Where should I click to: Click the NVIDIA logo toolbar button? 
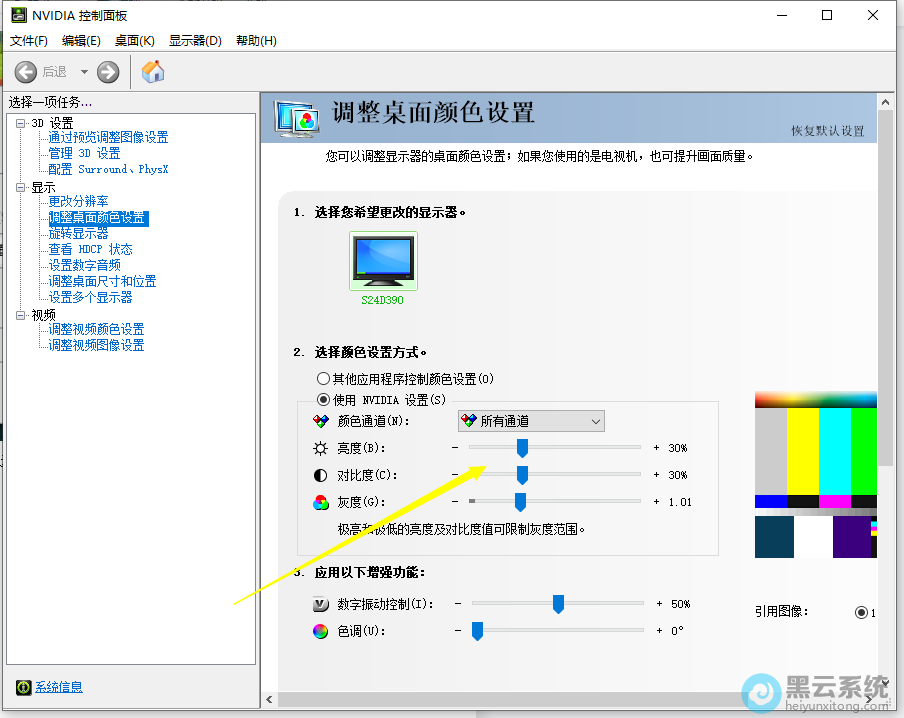click(152, 71)
